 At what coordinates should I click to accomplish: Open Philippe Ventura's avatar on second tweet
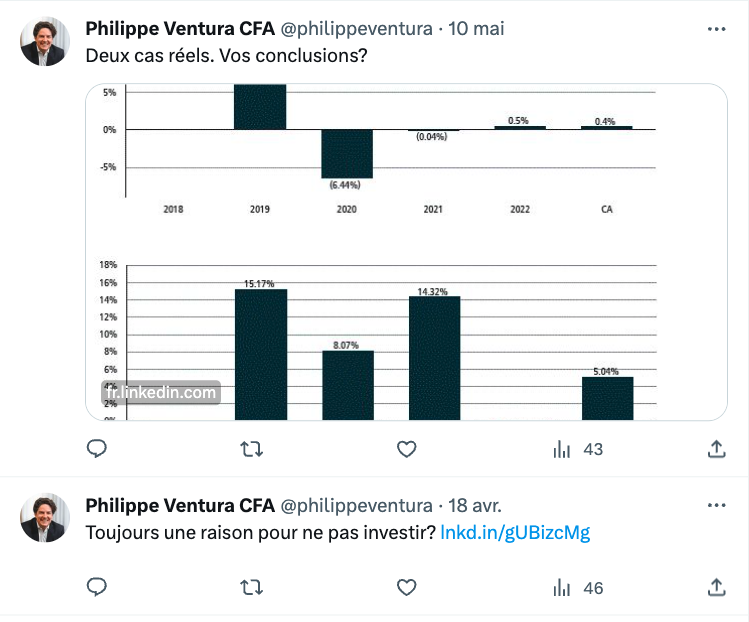[x=45, y=517]
